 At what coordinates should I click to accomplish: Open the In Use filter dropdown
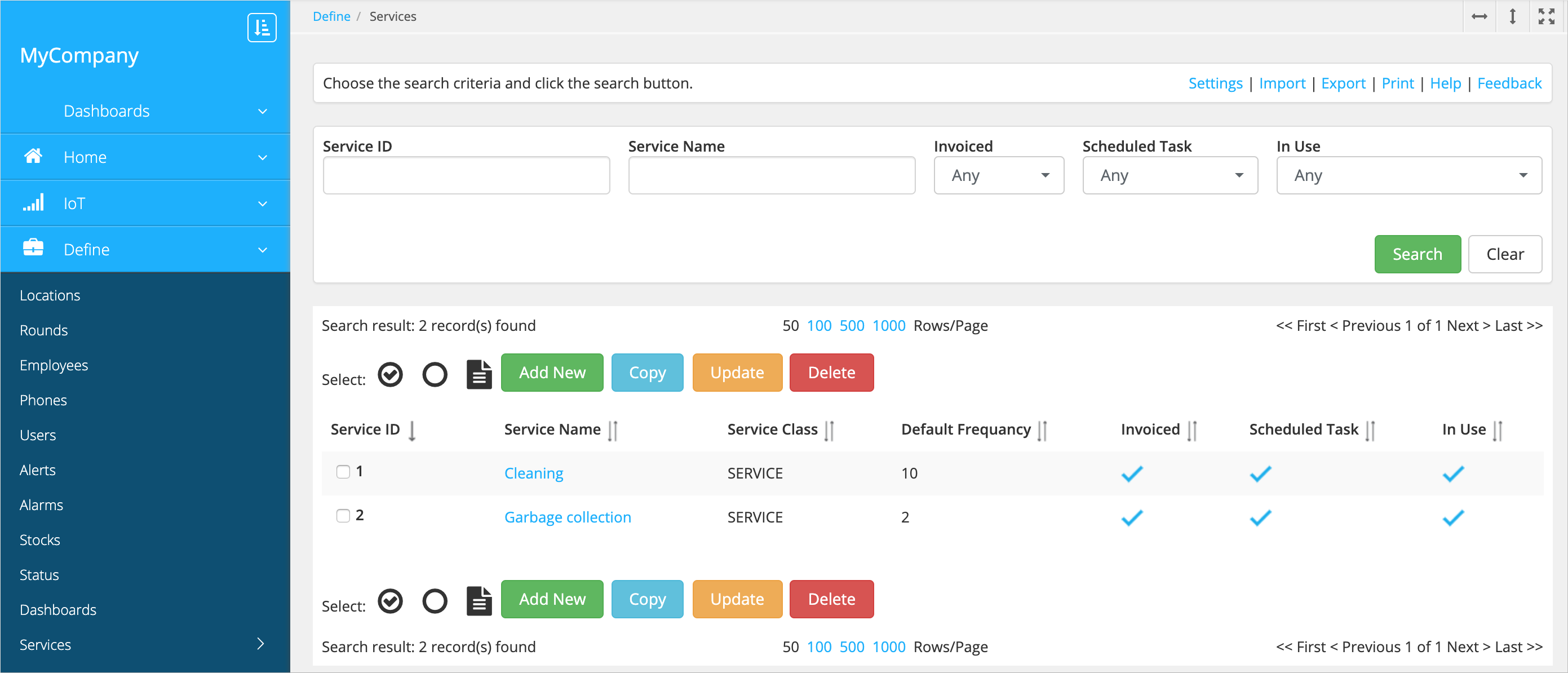tap(1408, 175)
